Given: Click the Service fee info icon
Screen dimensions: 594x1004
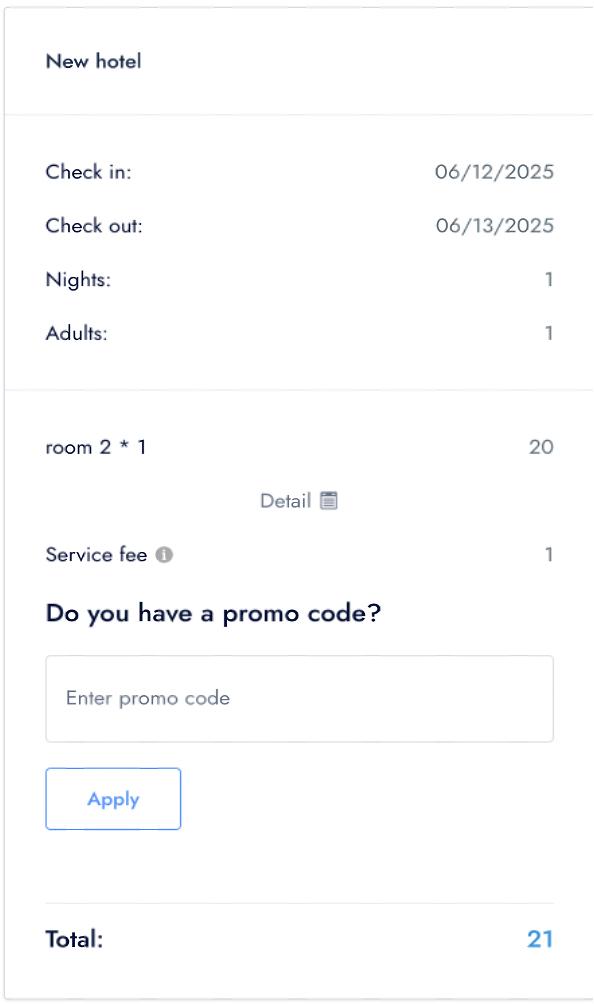Looking at the screenshot, I should [x=164, y=555].
